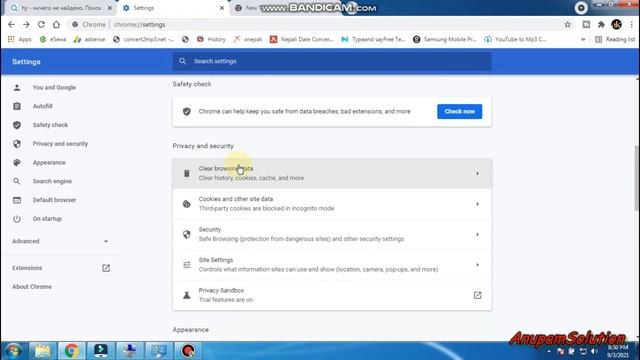Bookmark page with the star icon
Image resolution: width=640 pixels, height=360 pixels.
568,24
